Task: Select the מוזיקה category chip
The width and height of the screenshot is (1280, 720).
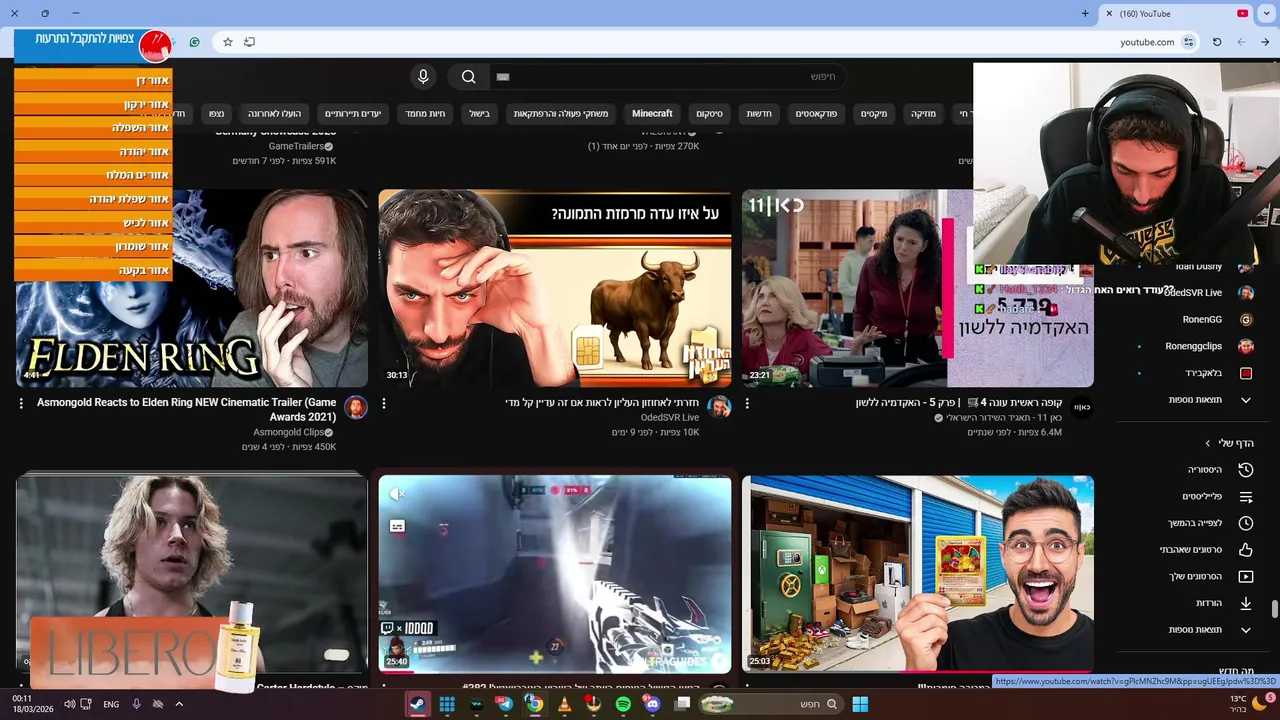Action: click(923, 114)
